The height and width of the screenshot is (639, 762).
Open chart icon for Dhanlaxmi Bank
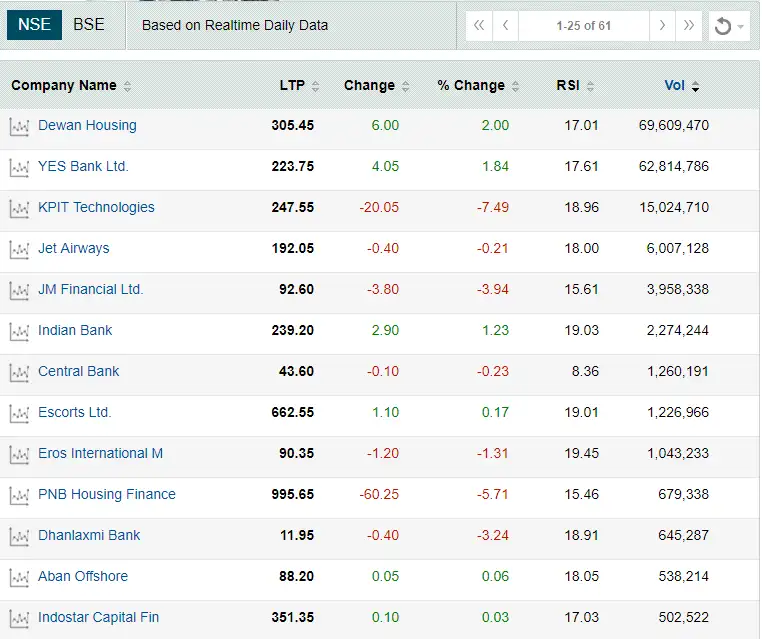coord(19,536)
